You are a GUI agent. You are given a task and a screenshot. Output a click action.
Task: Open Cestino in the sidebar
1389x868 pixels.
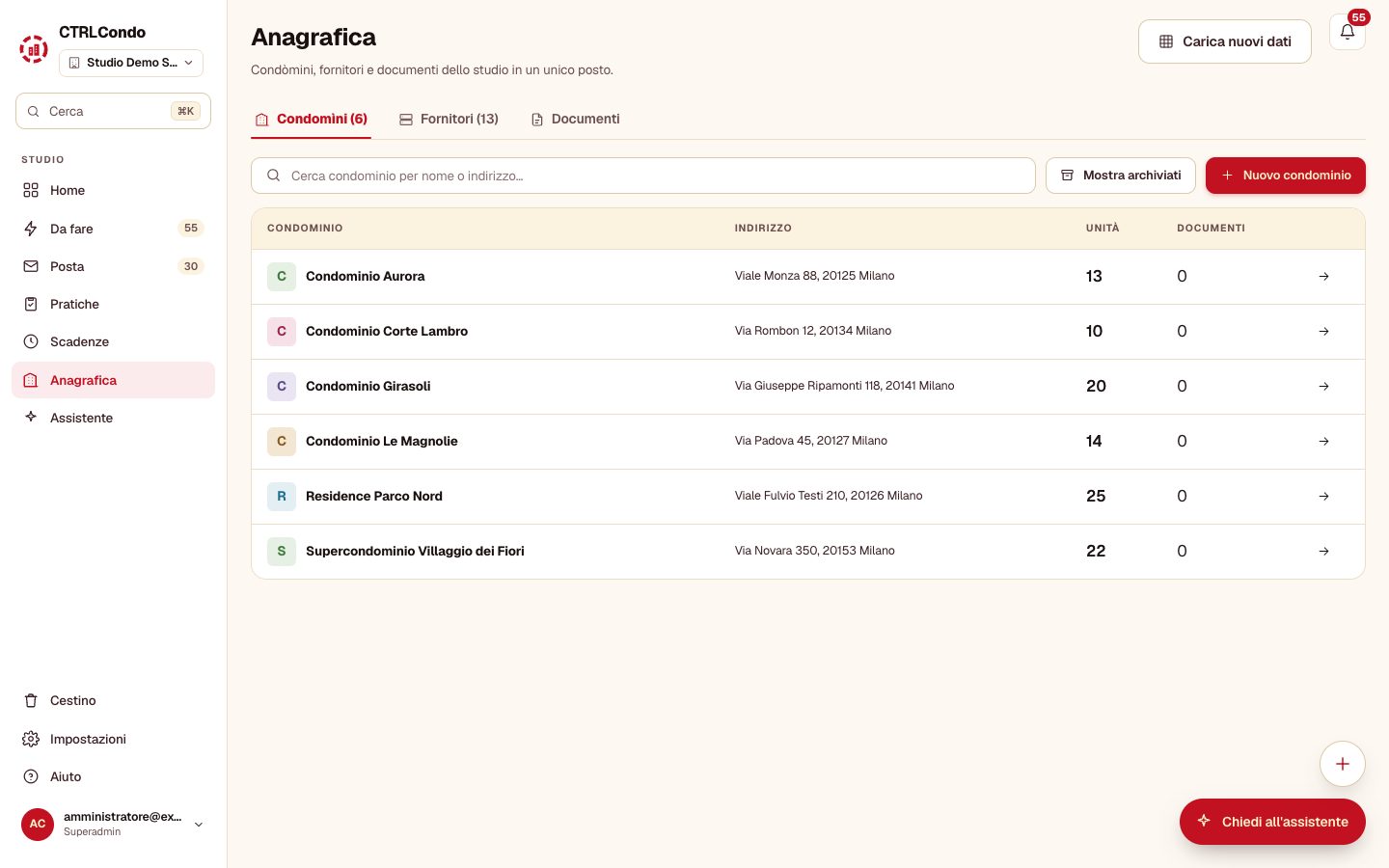pos(113,700)
